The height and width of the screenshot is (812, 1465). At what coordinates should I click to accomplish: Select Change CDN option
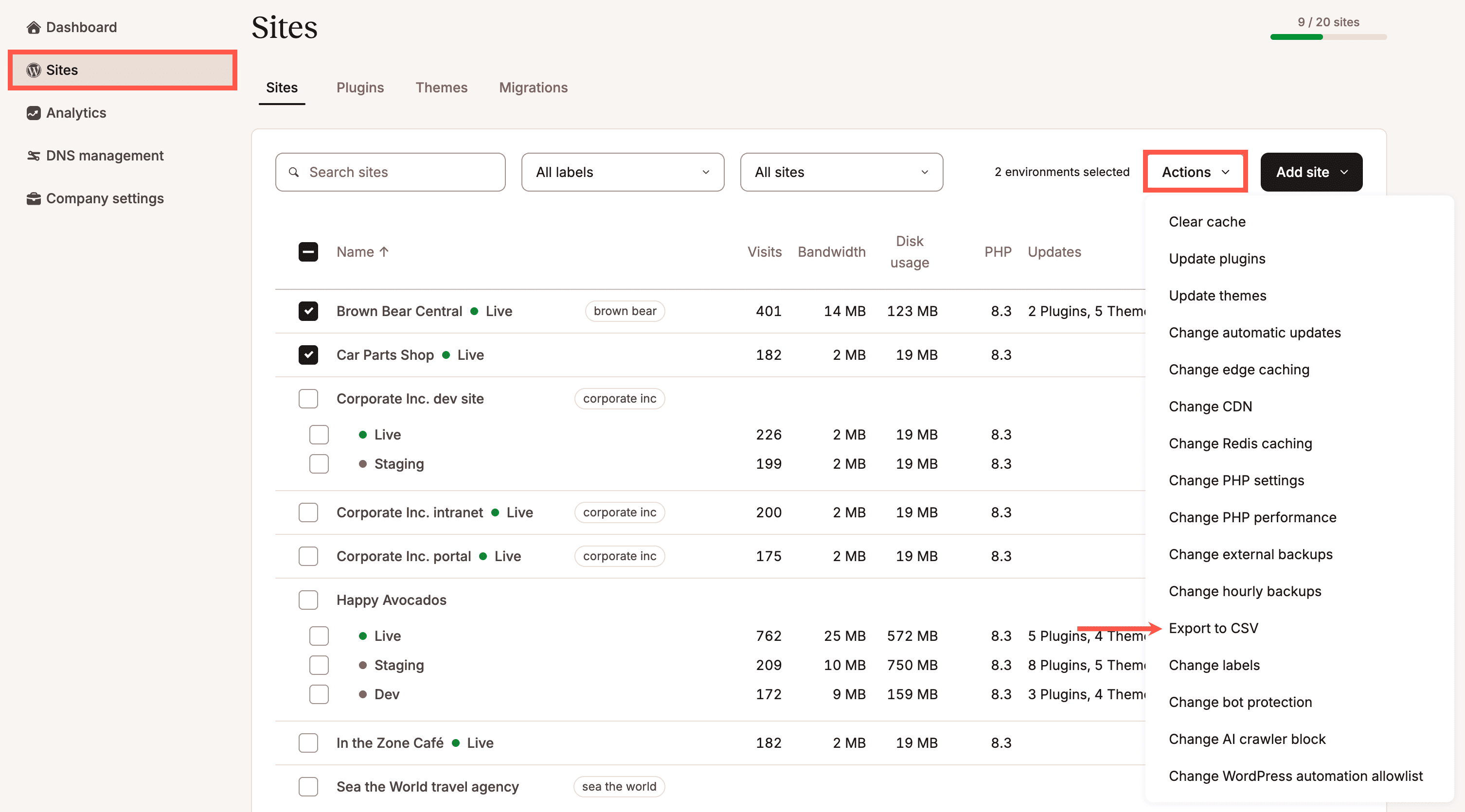point(1210,406)
